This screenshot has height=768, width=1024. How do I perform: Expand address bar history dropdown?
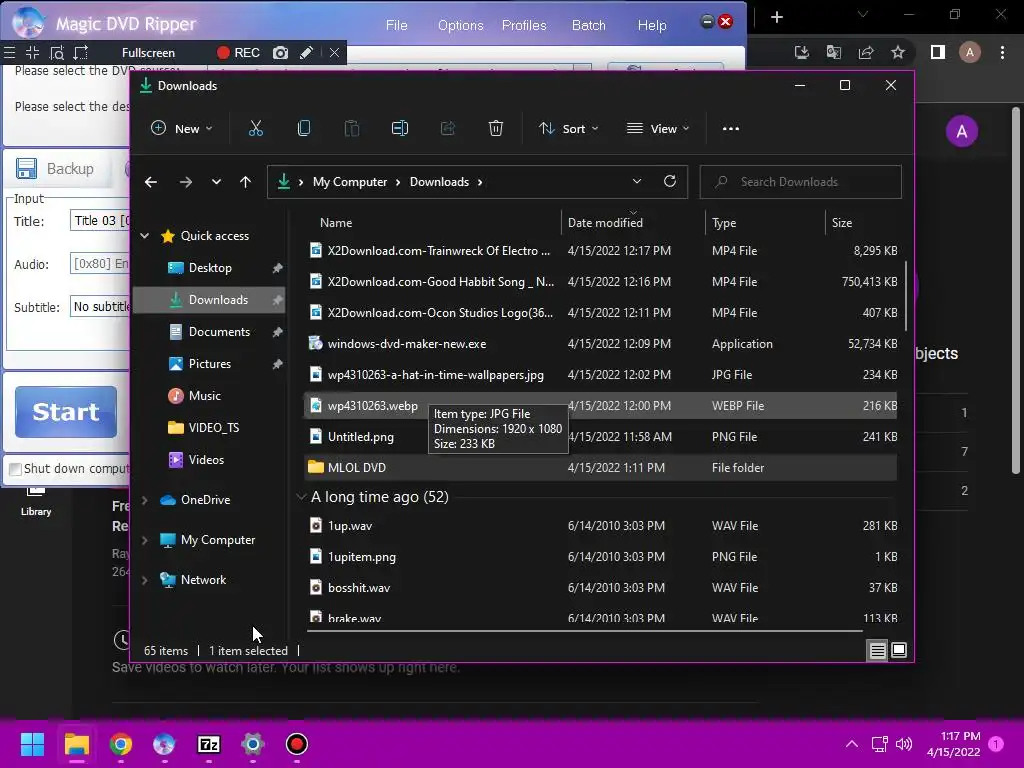[637, 182]
